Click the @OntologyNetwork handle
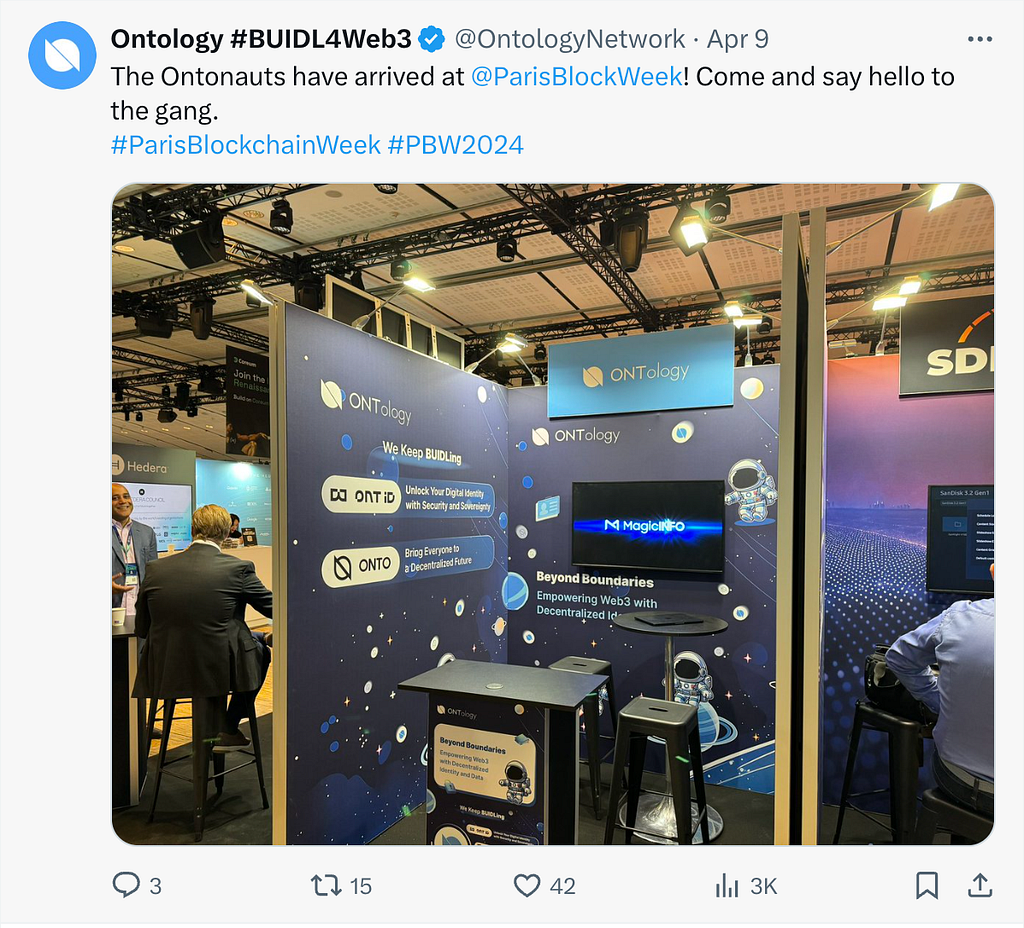 point(569,39)
